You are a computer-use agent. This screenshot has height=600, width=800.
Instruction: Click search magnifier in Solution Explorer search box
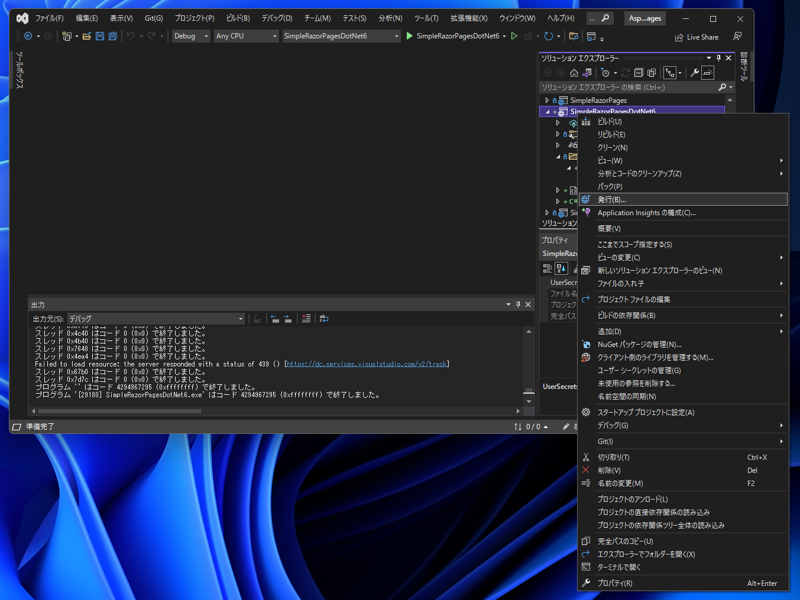(x=722, y=87)
